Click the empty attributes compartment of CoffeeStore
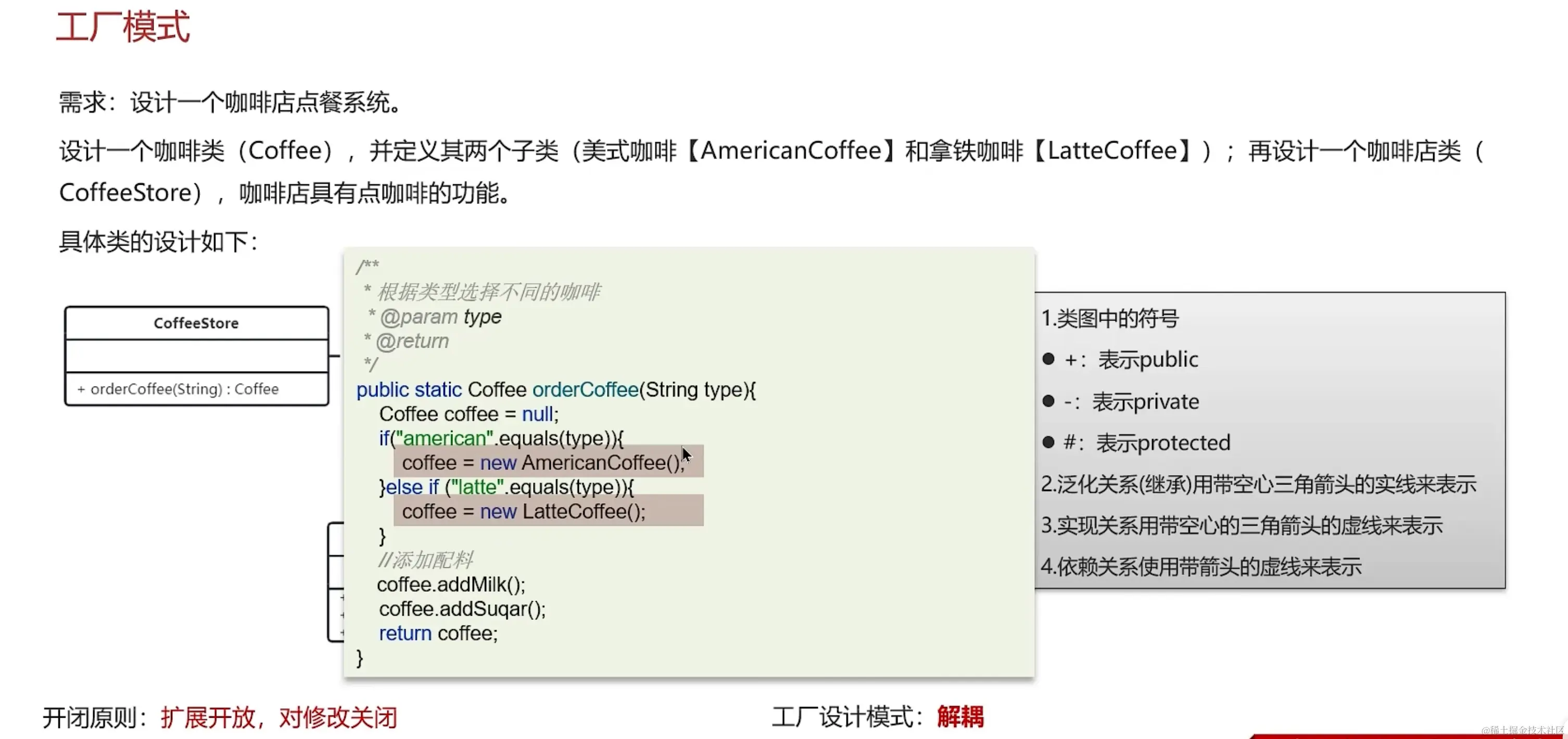 click(x=196, y=355)
